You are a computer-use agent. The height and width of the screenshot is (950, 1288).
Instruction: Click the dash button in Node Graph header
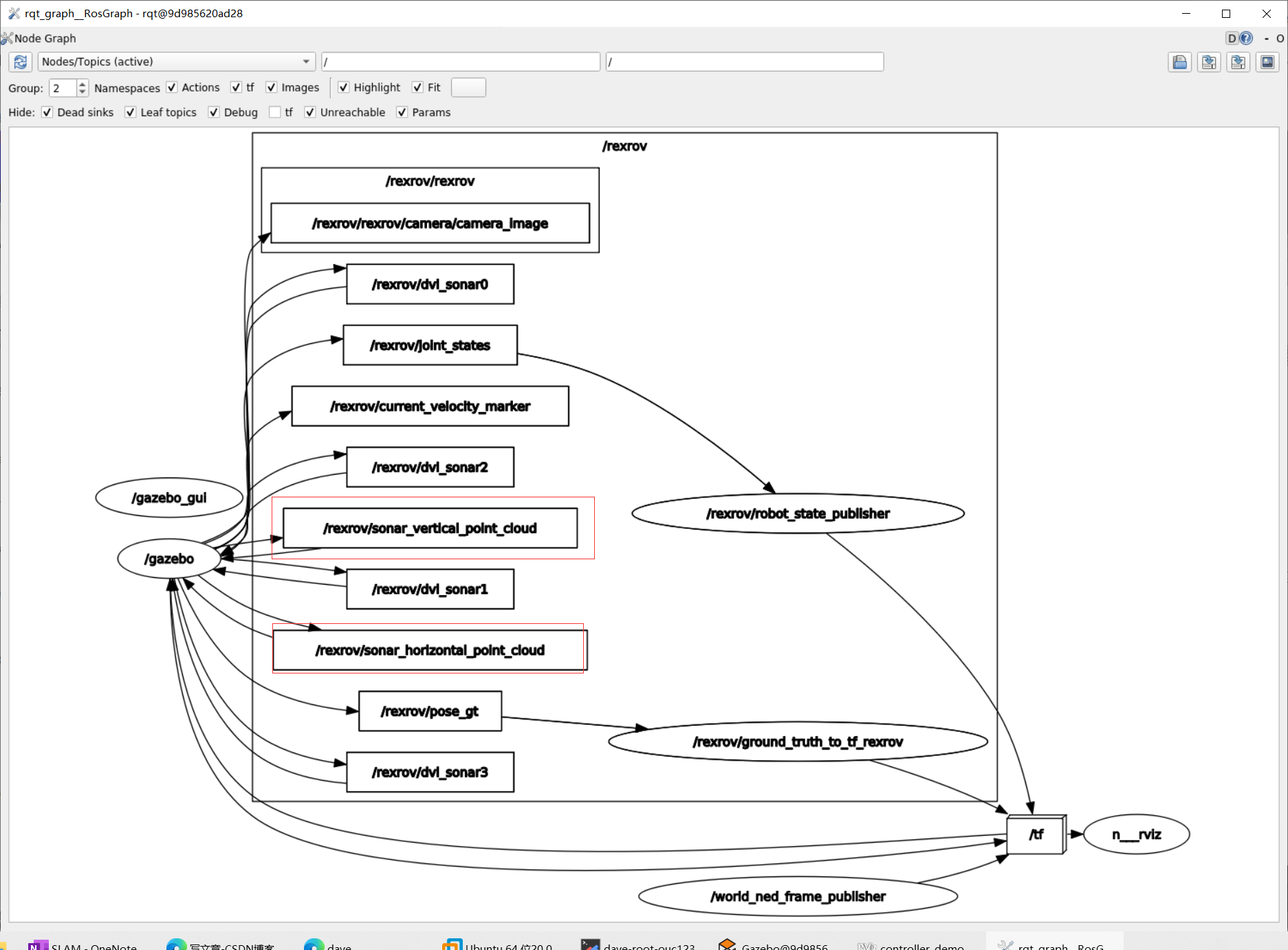pos(1266,39)
